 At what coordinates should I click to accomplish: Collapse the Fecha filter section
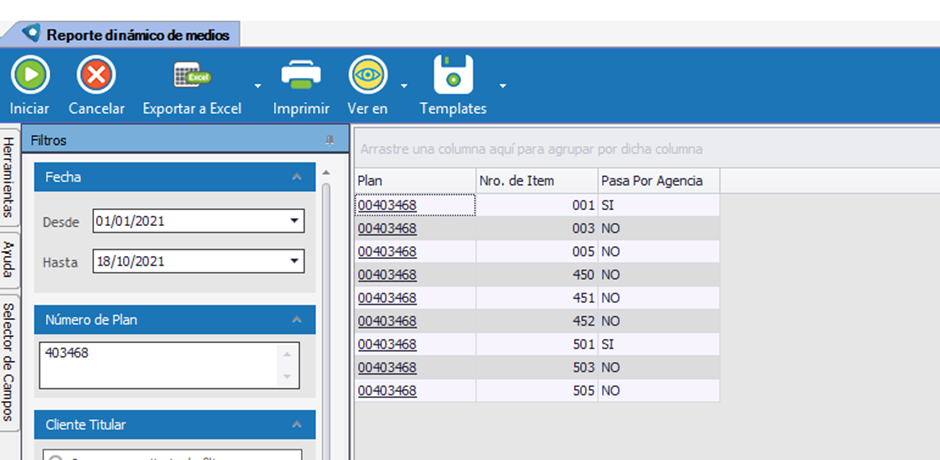[x=296, y=177]
